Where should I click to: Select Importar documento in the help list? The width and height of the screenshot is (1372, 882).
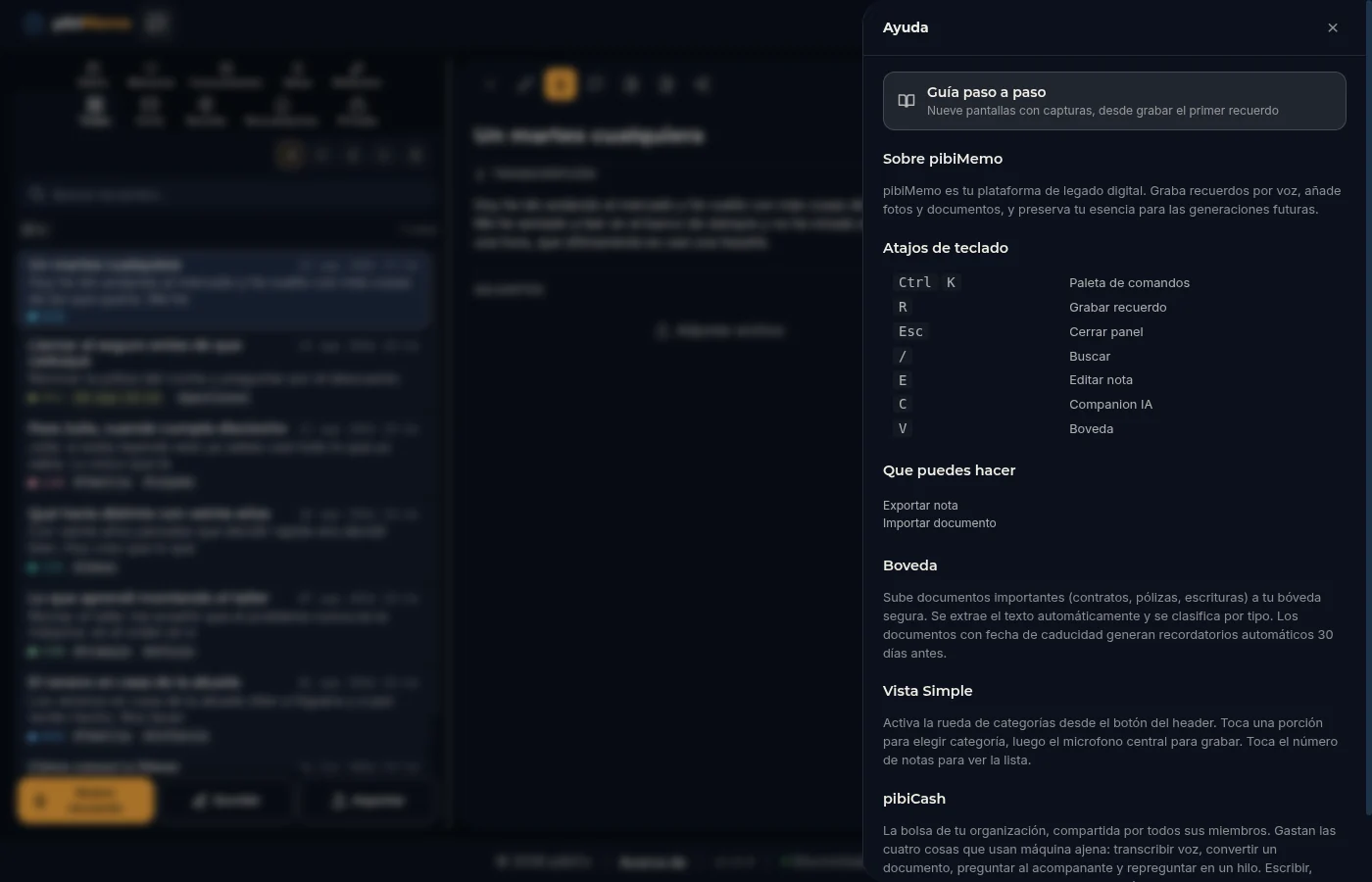pos(939,523)
